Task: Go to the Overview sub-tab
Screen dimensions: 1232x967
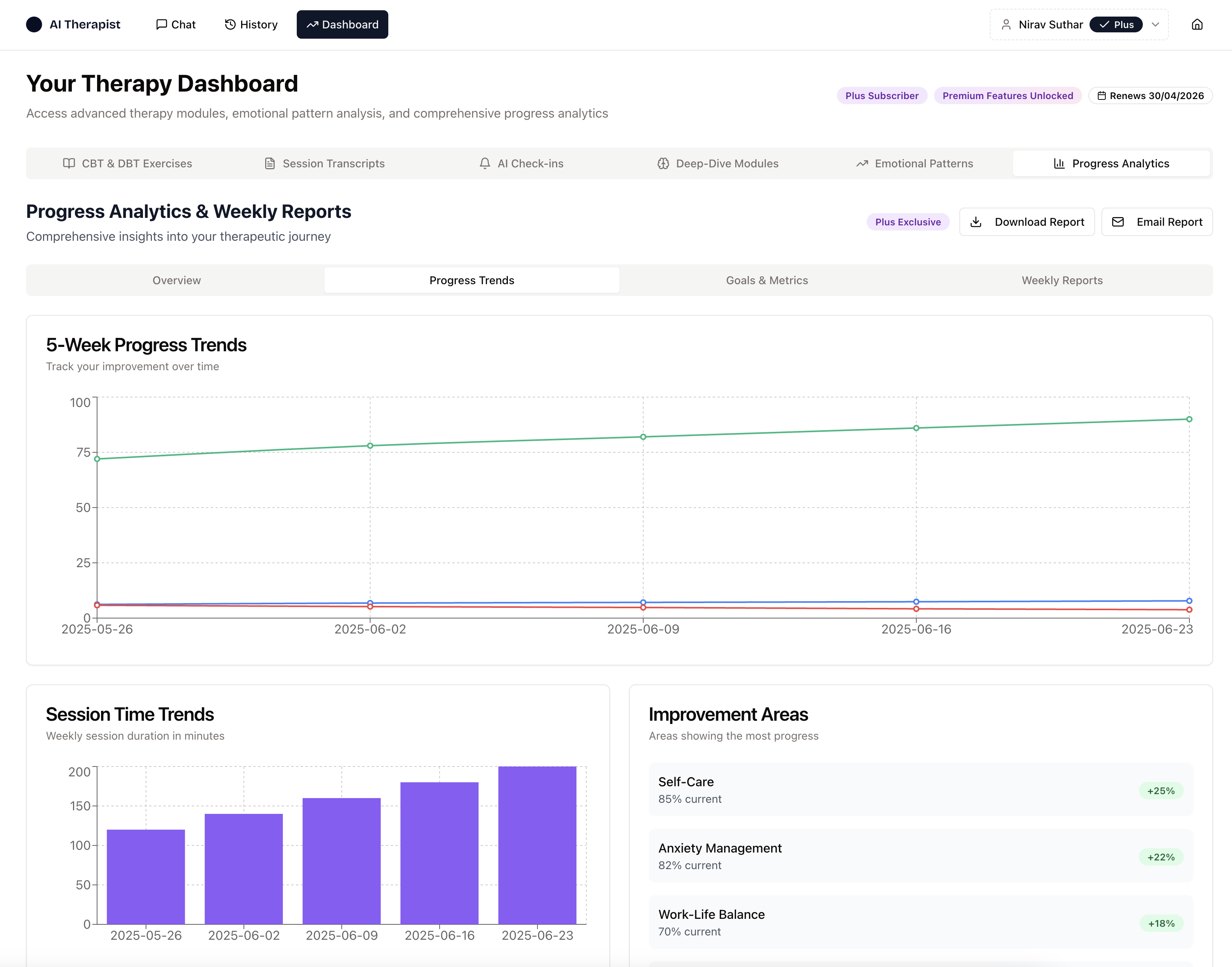Action: click(x=176, y=280)
